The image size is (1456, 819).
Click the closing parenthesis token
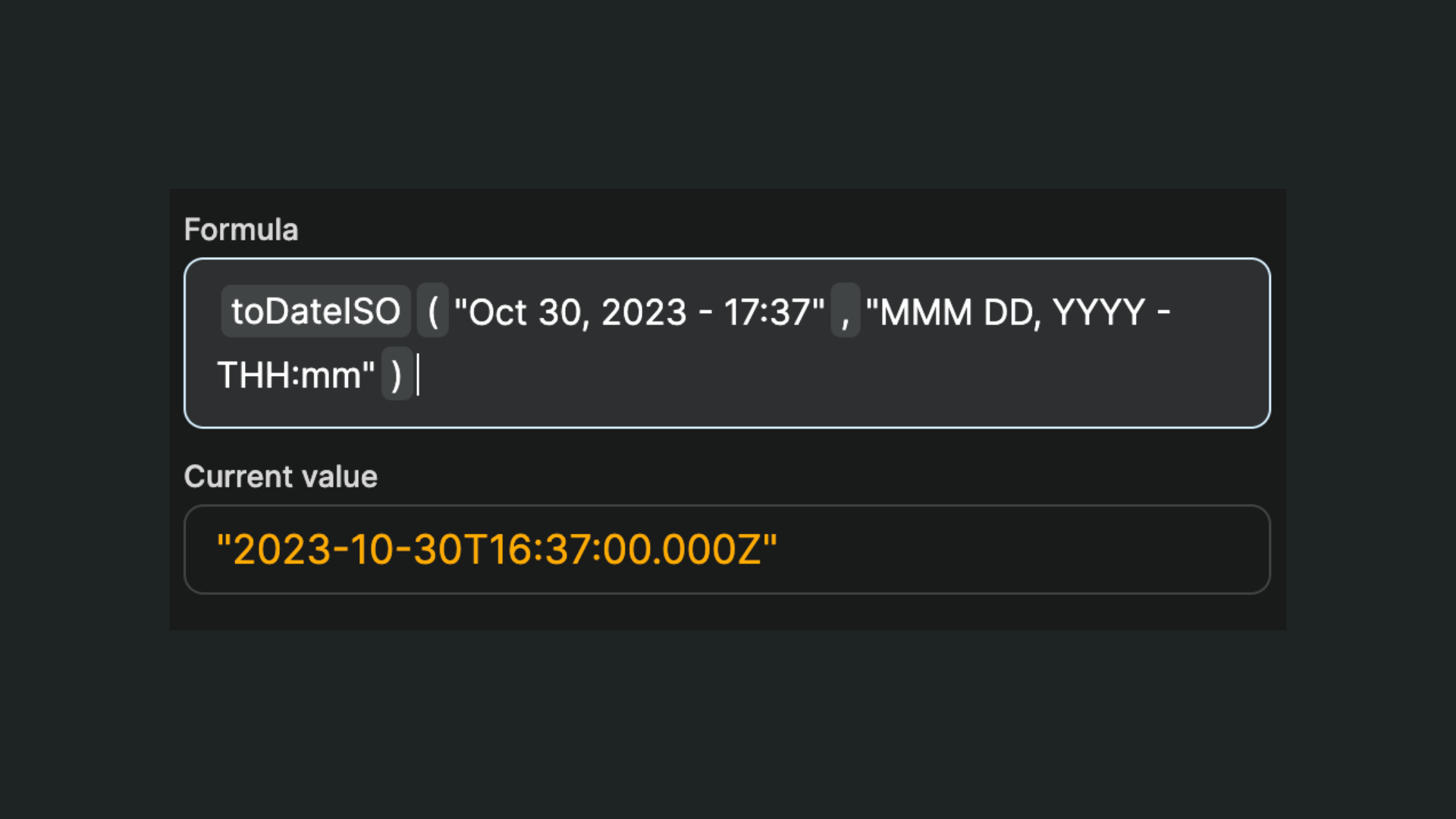click(x=397, y=375)
